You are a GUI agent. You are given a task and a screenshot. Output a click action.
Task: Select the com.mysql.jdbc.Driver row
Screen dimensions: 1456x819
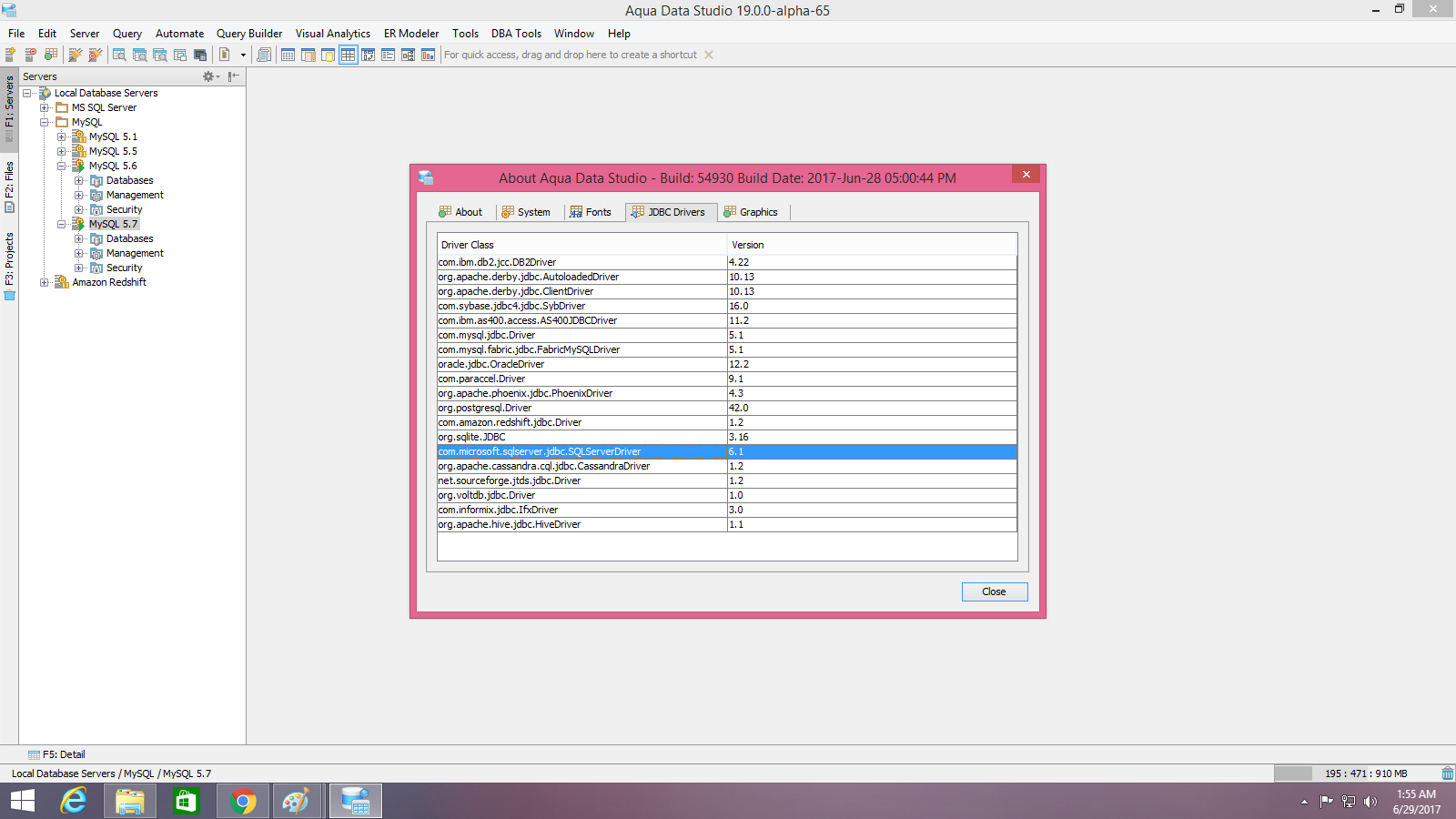(727, 335)
